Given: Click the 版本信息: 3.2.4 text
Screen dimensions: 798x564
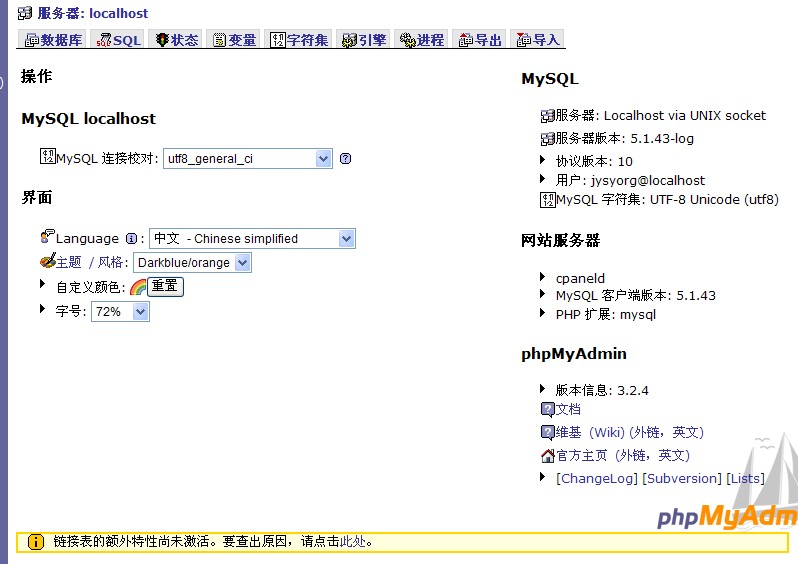Looking at the screenshot, I should pyautogui.click(x=602, y=390).
